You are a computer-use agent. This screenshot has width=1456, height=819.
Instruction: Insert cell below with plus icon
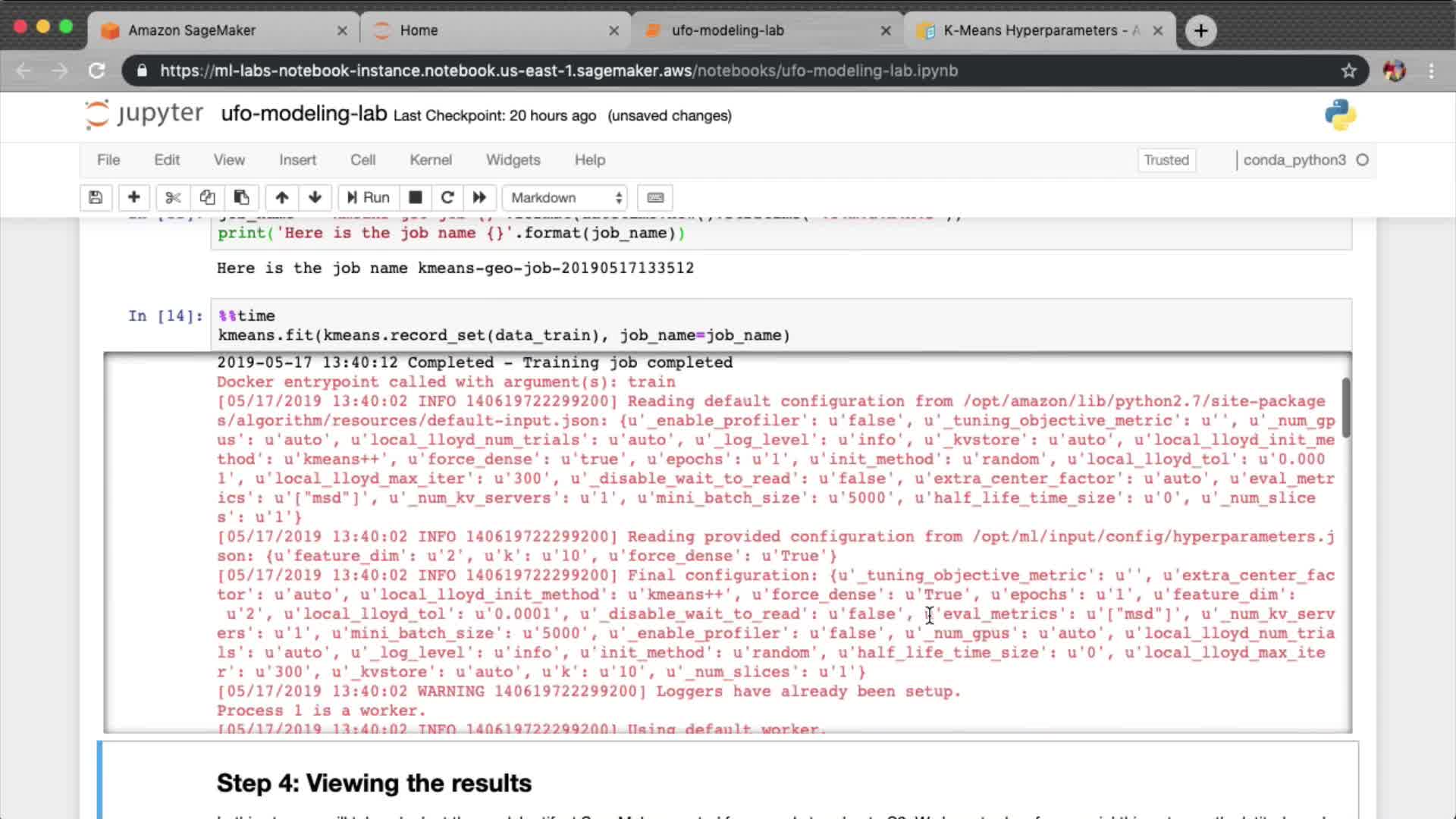pos(133,198)
